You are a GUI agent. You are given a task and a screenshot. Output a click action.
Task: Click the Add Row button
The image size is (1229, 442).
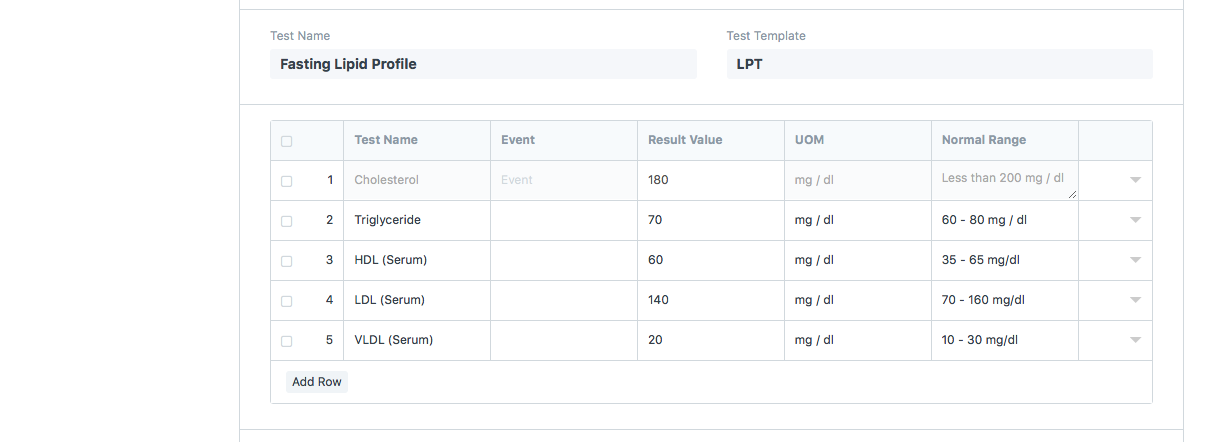[x=316, y=382]
